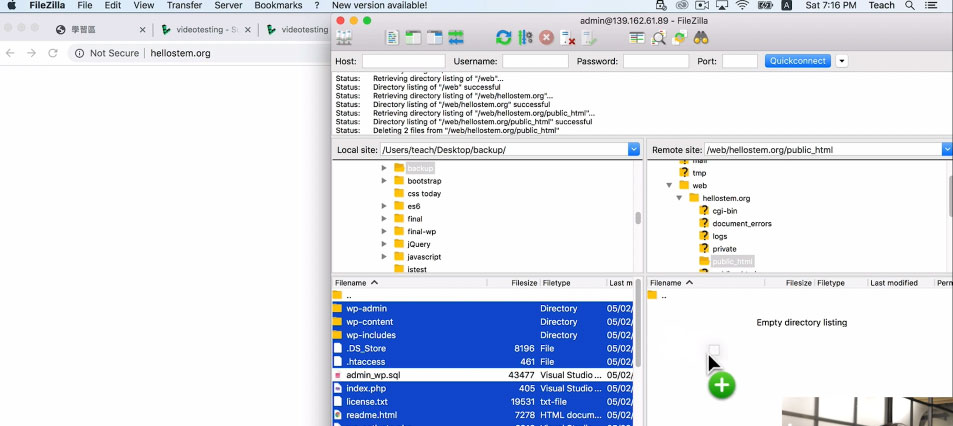Open the Quickconnect history dropdown arrow
The image size is (953, 426).
click(x=841, y=61)
